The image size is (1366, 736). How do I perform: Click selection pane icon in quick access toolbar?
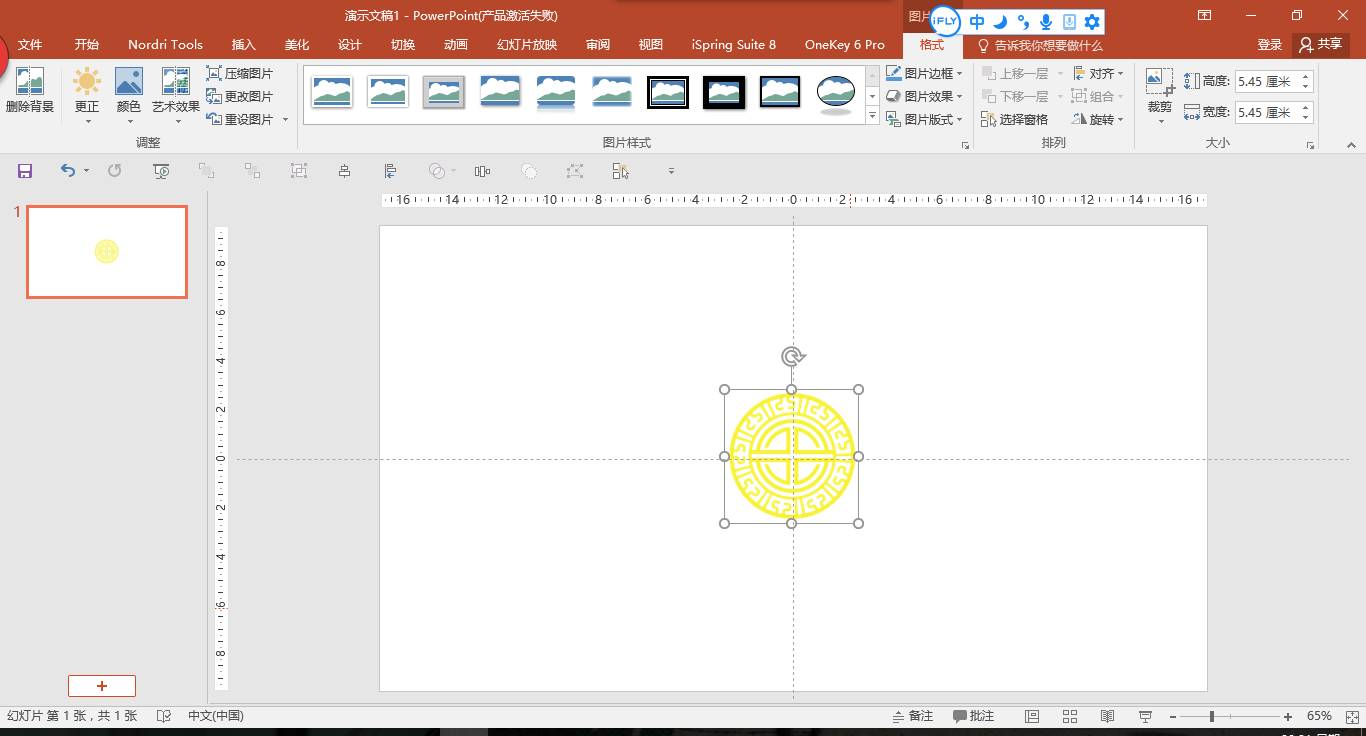621,171
